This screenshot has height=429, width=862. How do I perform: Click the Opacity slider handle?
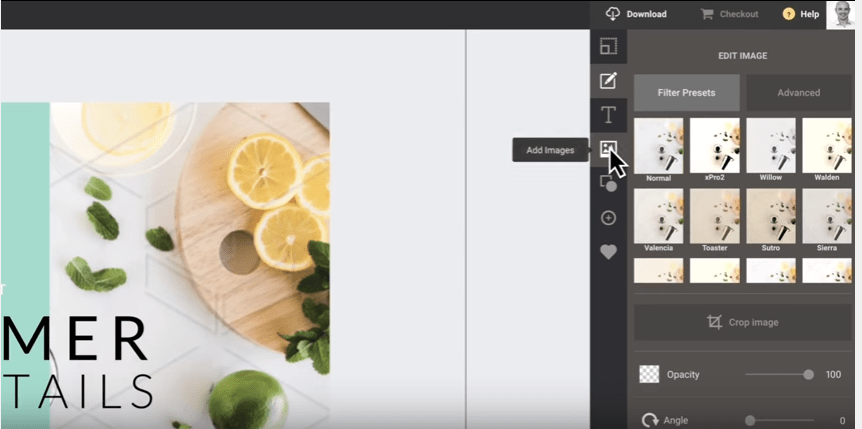[x=808, y=374]
